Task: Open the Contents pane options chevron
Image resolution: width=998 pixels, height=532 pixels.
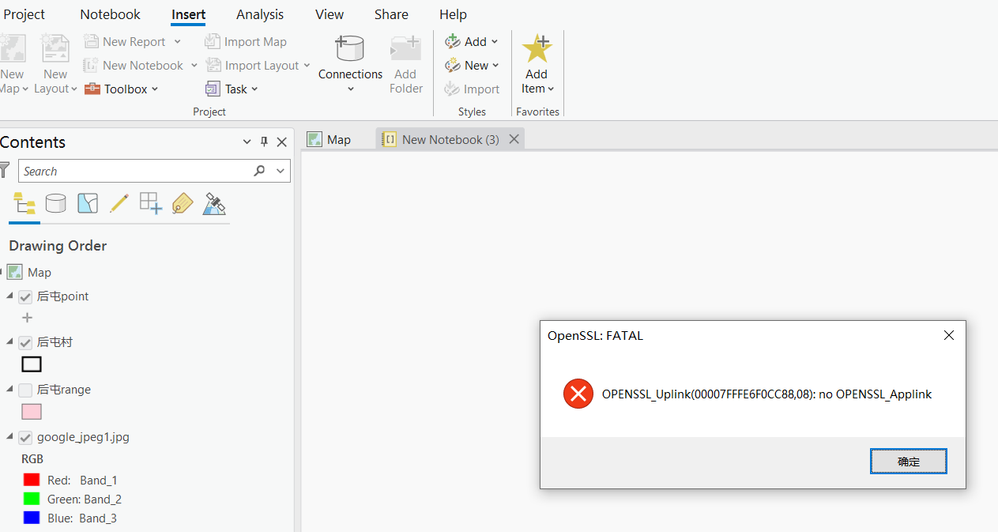Action: (247, 142)
